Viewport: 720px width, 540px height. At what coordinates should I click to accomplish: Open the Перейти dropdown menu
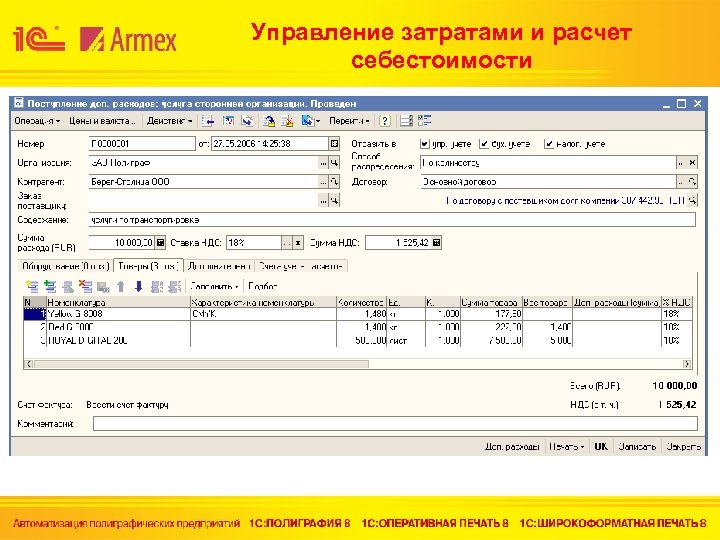click(349, 121)
